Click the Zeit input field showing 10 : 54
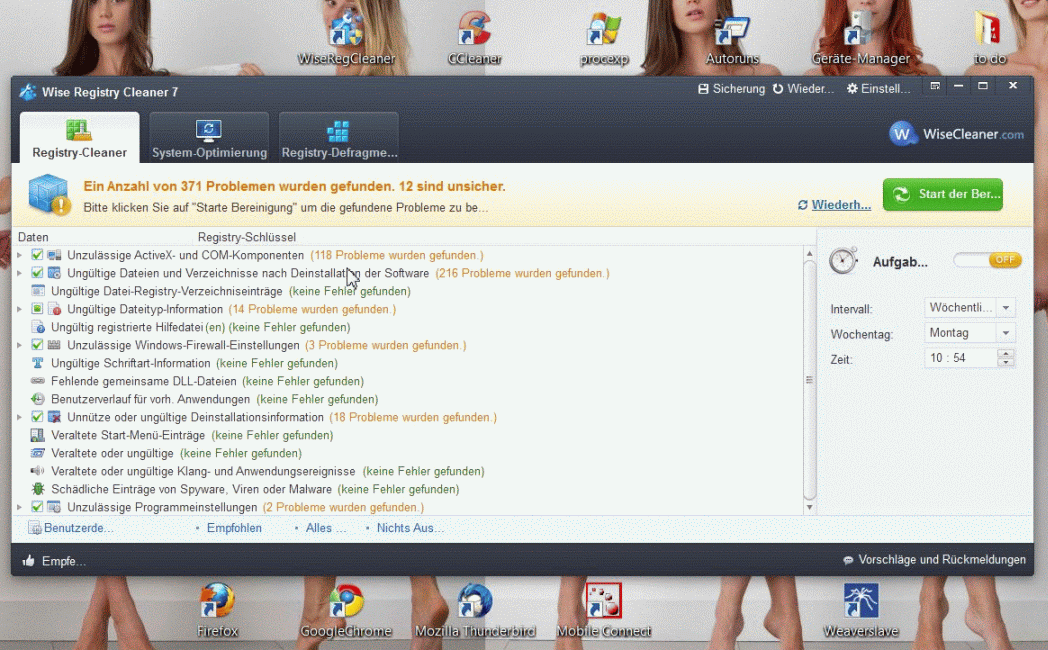The height and width of the screenshot is (650, 1048). coord(960,358)
